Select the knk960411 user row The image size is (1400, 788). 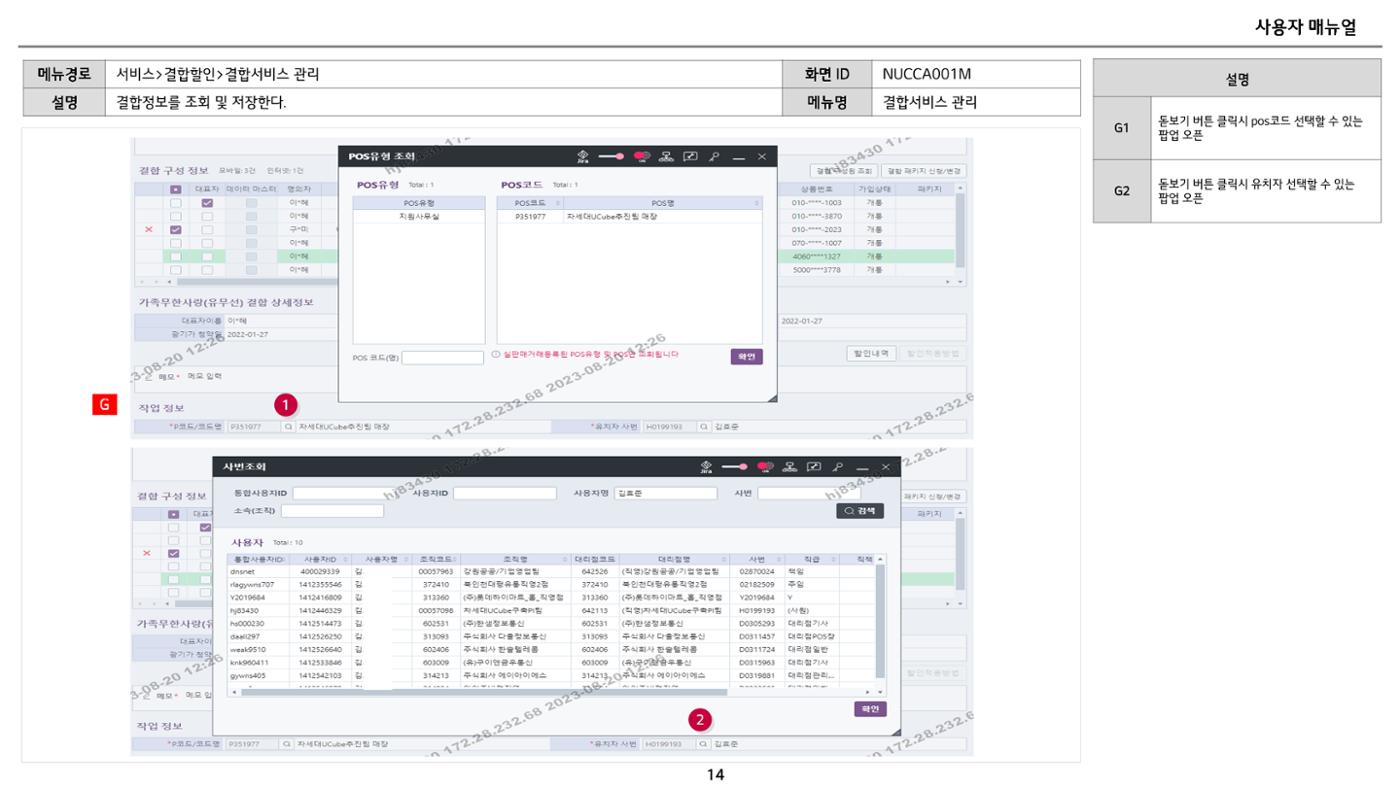(x=551, y=662)
